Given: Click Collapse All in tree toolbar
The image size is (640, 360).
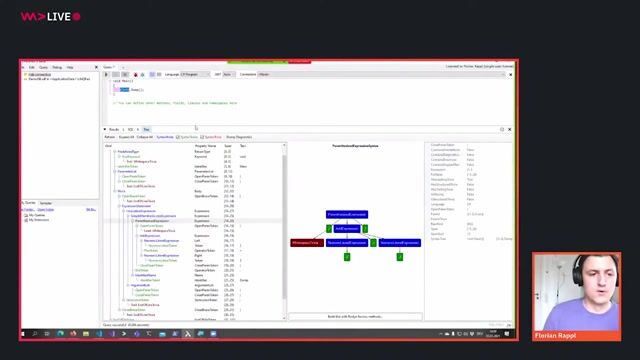Looking at the screenshot, I should tap(145, 137).
